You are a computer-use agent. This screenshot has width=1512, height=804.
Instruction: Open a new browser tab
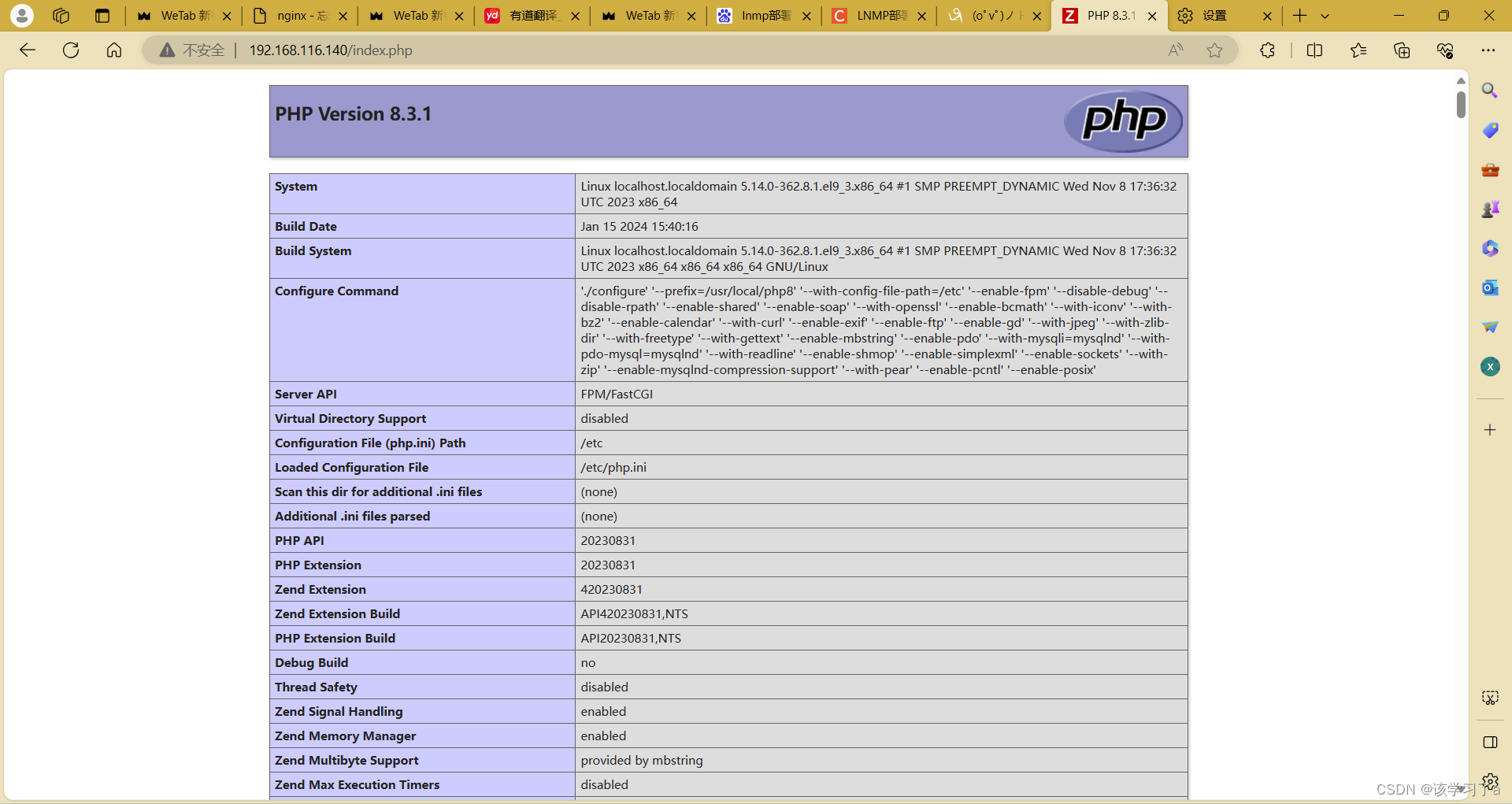pyautogui.click(x=1300, y=16)
